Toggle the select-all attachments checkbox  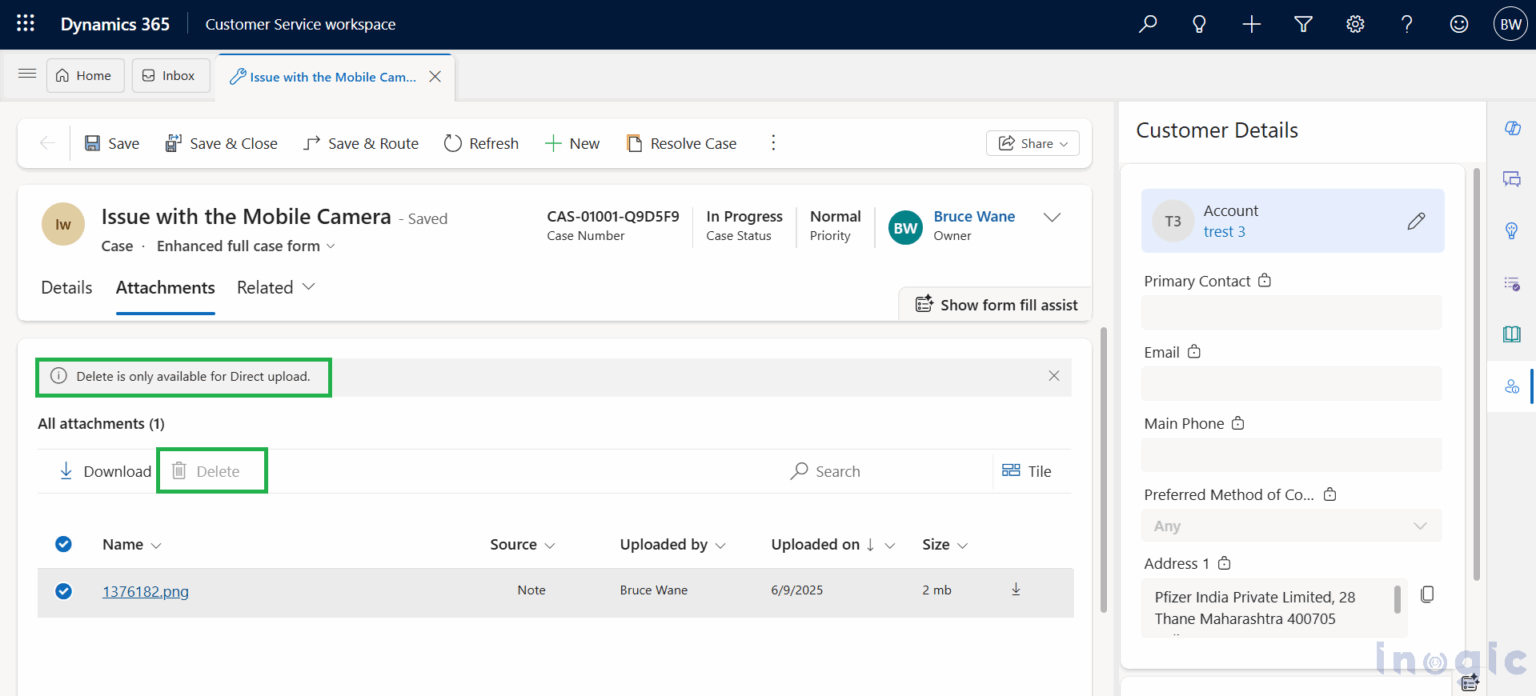click(63, 544)
